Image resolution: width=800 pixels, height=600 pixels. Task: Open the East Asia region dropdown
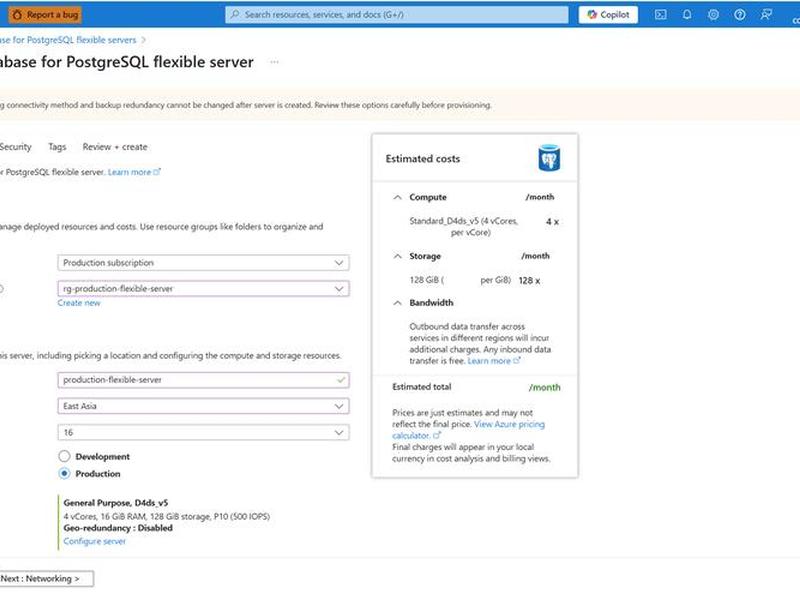pos(203,406)
